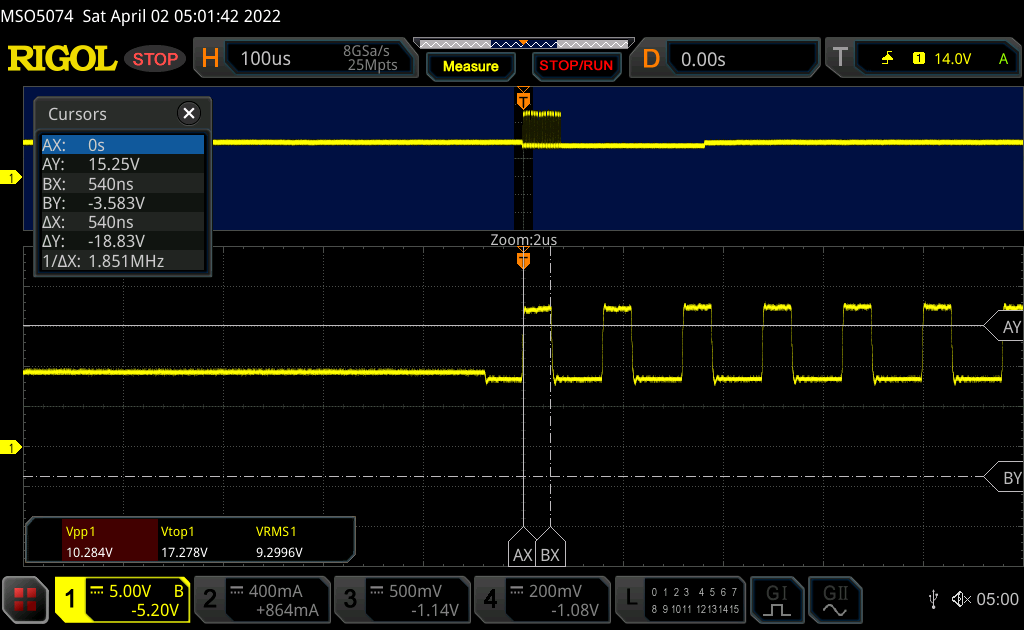Open the GII sine wave generator

pos(835,599)
